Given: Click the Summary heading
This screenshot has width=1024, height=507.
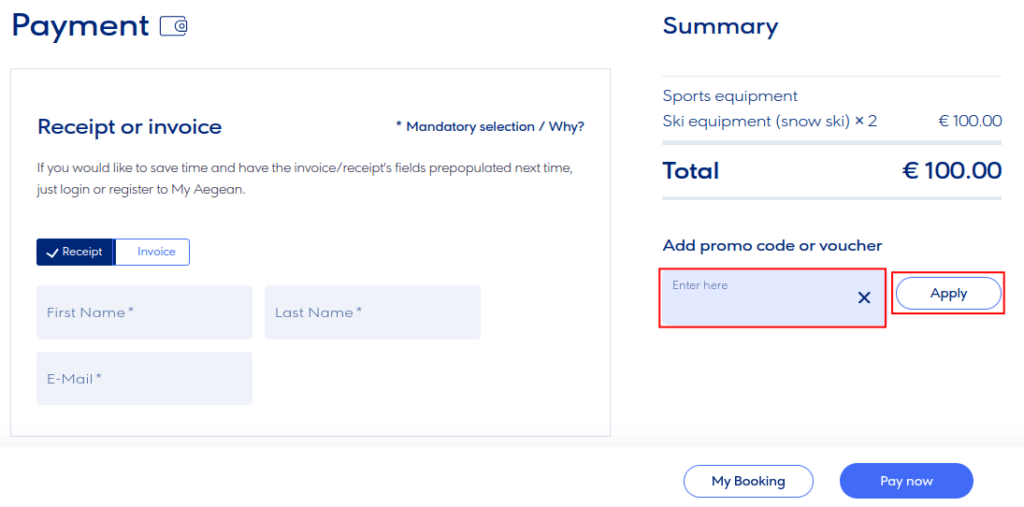Looking at the screenshot, I should pyautogui.click(x=720, y=26).
